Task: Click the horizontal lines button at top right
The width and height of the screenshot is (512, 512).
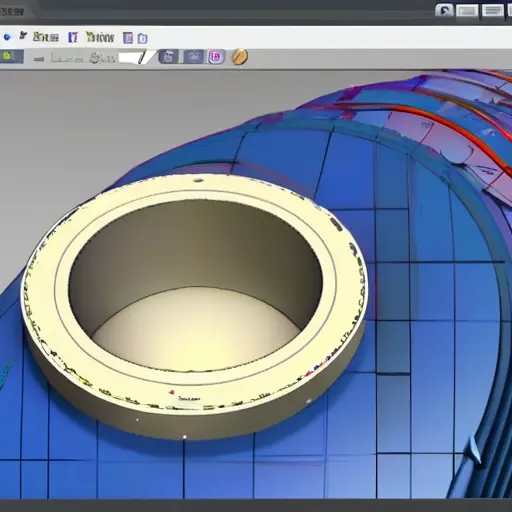Action: [492, 11]
